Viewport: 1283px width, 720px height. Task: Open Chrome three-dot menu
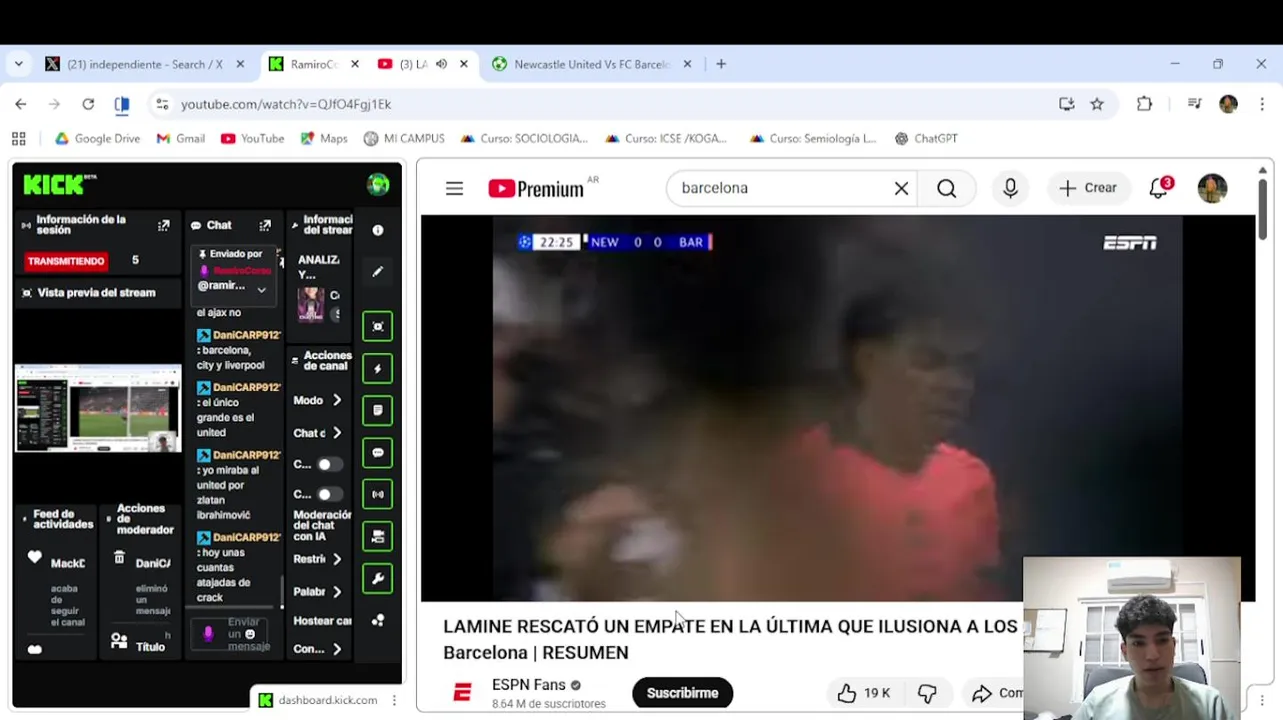point(1262,104)
